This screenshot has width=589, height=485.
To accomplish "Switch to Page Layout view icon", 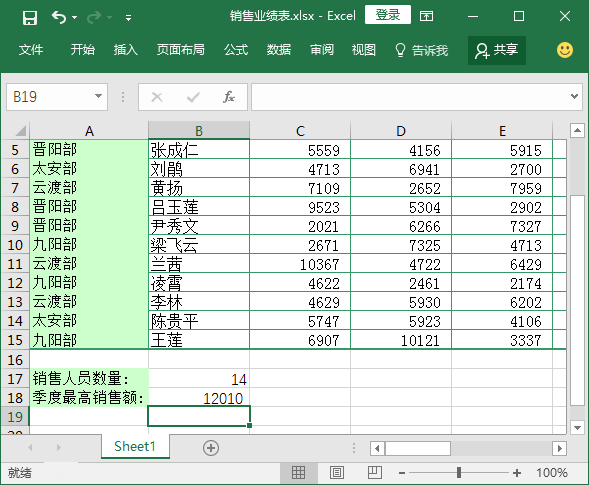I will (x=337, y=472).
